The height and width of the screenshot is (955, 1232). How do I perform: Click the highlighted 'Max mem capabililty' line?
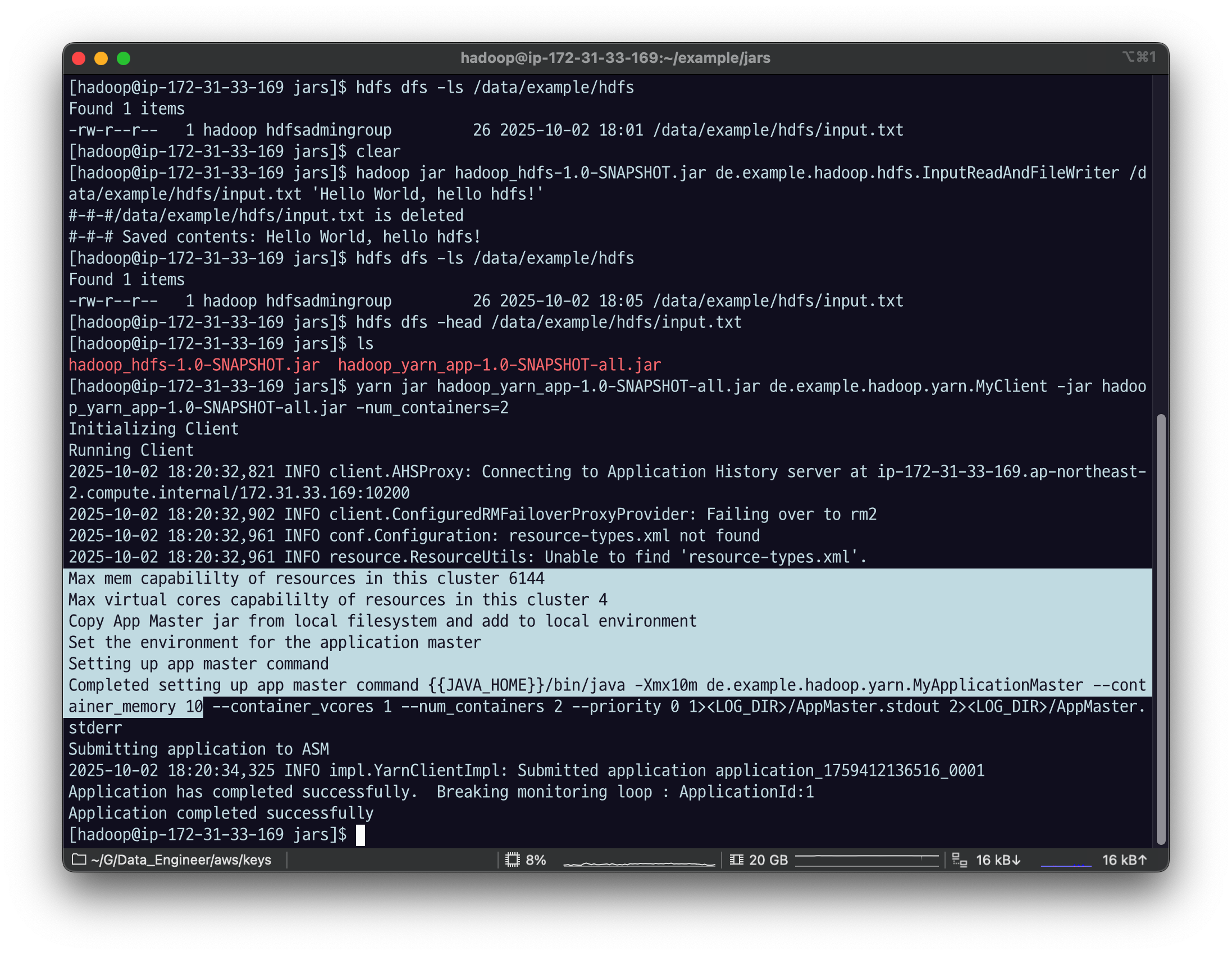306,579
